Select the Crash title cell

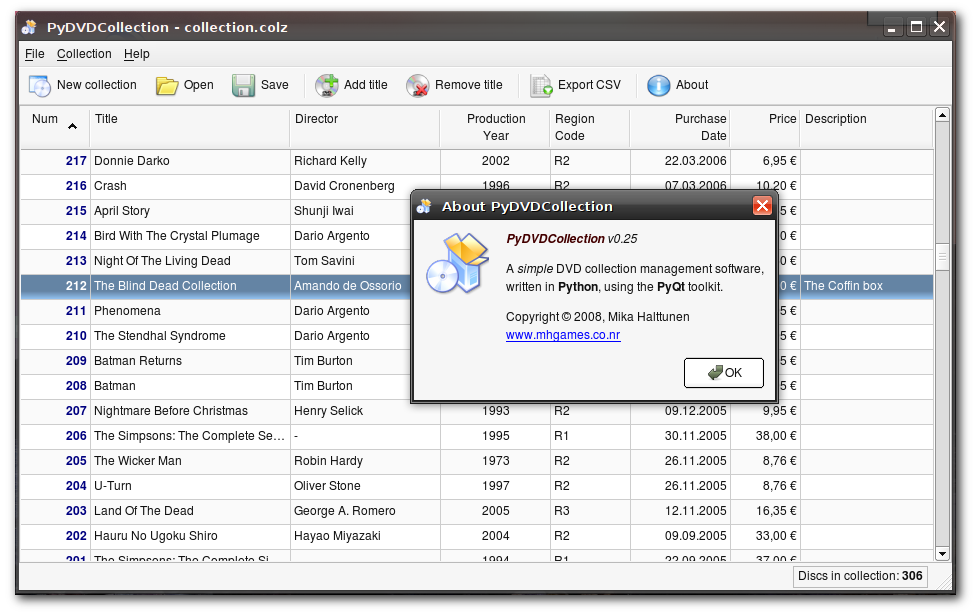[190, 186]
